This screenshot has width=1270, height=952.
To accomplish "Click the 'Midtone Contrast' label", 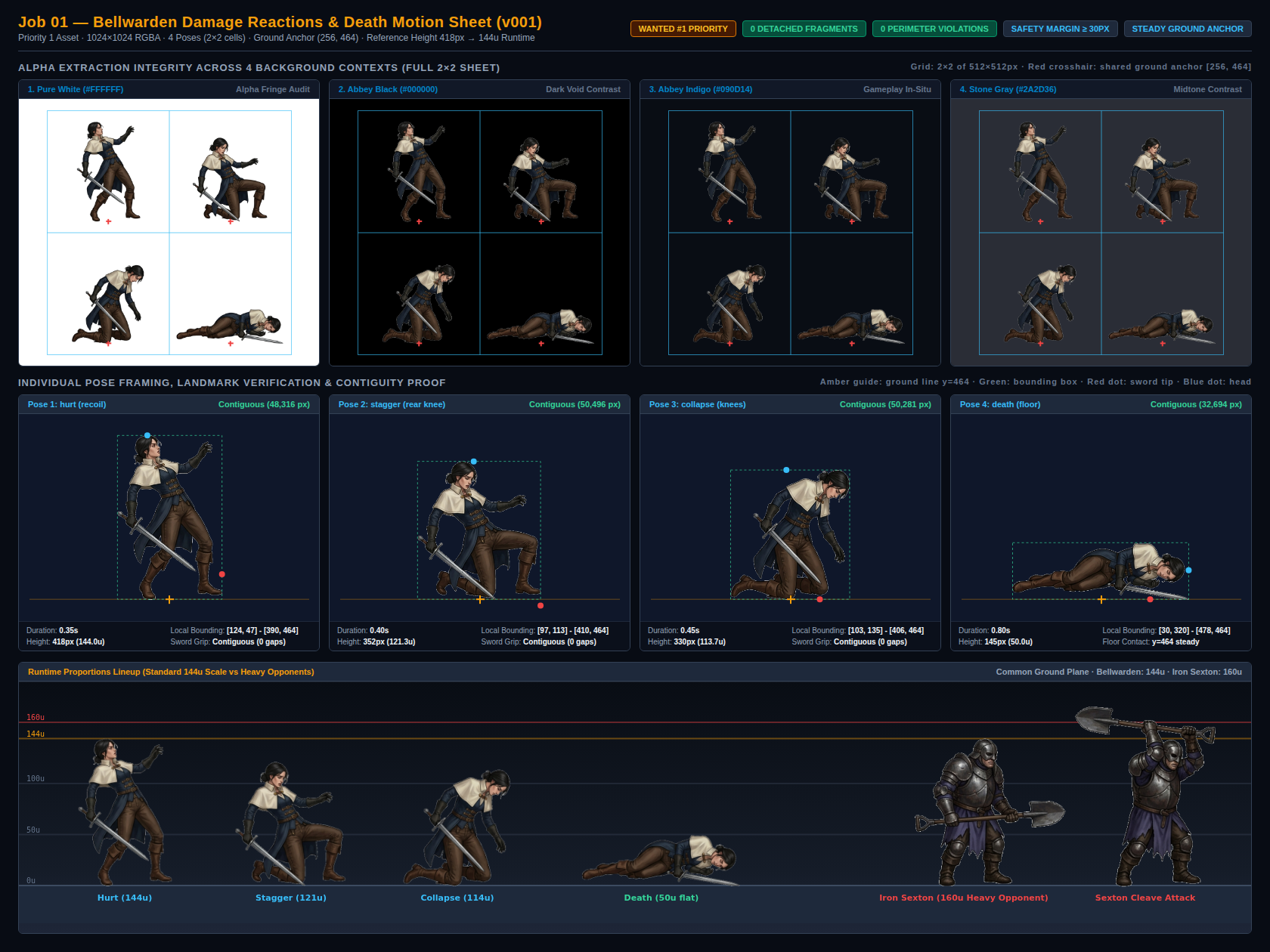I will tap(1207, 89).
